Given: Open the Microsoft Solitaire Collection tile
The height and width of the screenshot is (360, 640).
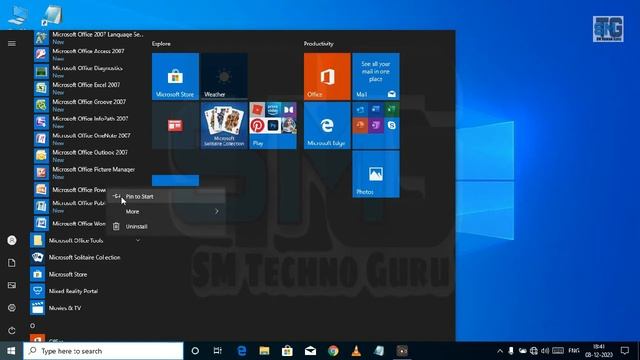Looking at the screenshot, I should pyautogui.click(x=224, y=125).
